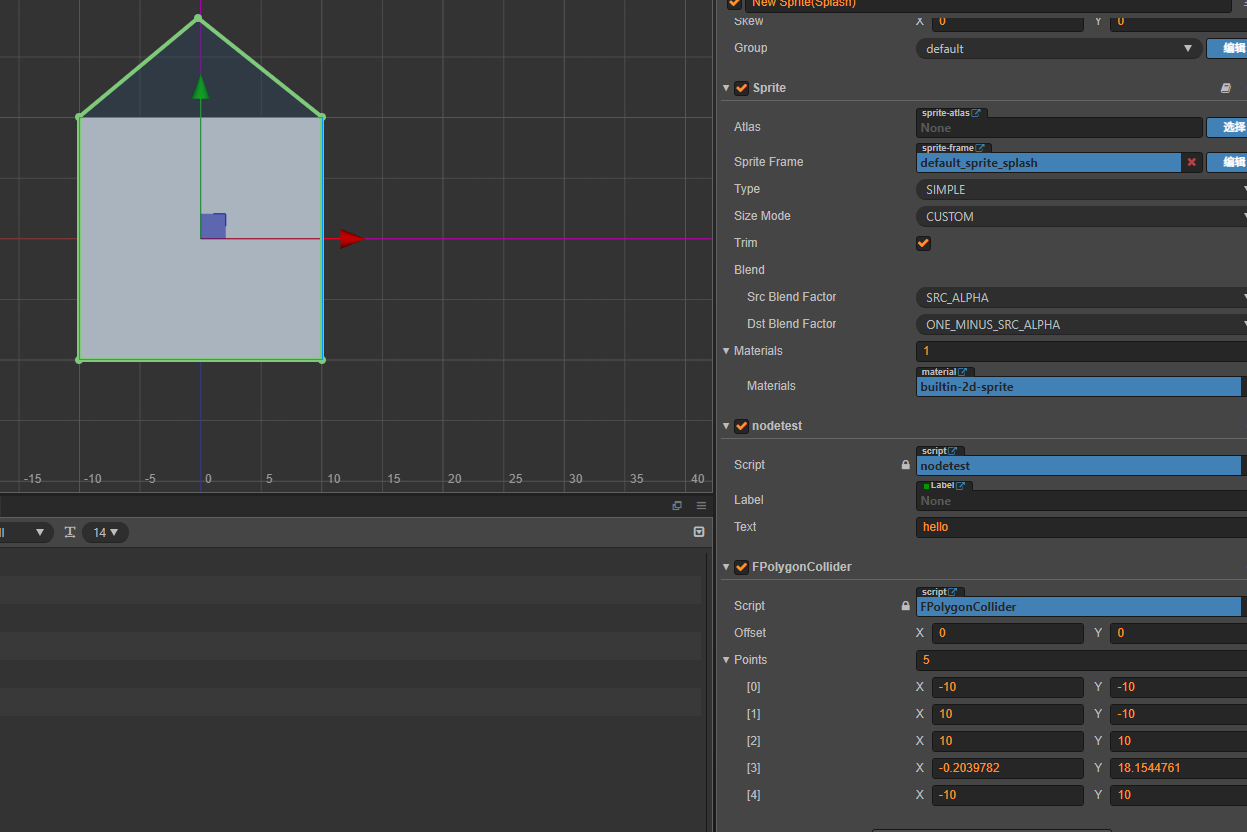Click lock icon beside FPolygonCollider Script field

[906, 606]
